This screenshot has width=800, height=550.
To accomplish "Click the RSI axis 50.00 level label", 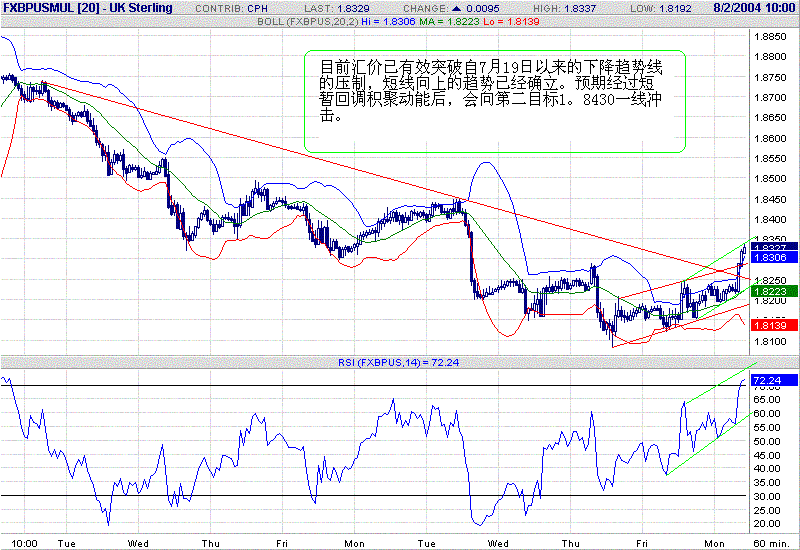I will [x=766, y=441].
